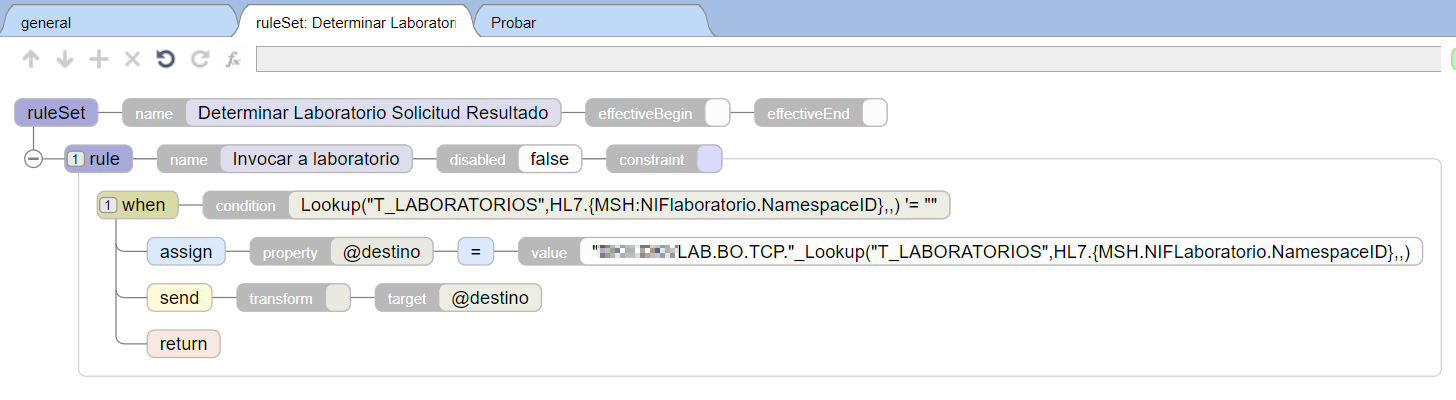Open the Probar tab
The image size is (1456, 400).
(x=513, y=22)
